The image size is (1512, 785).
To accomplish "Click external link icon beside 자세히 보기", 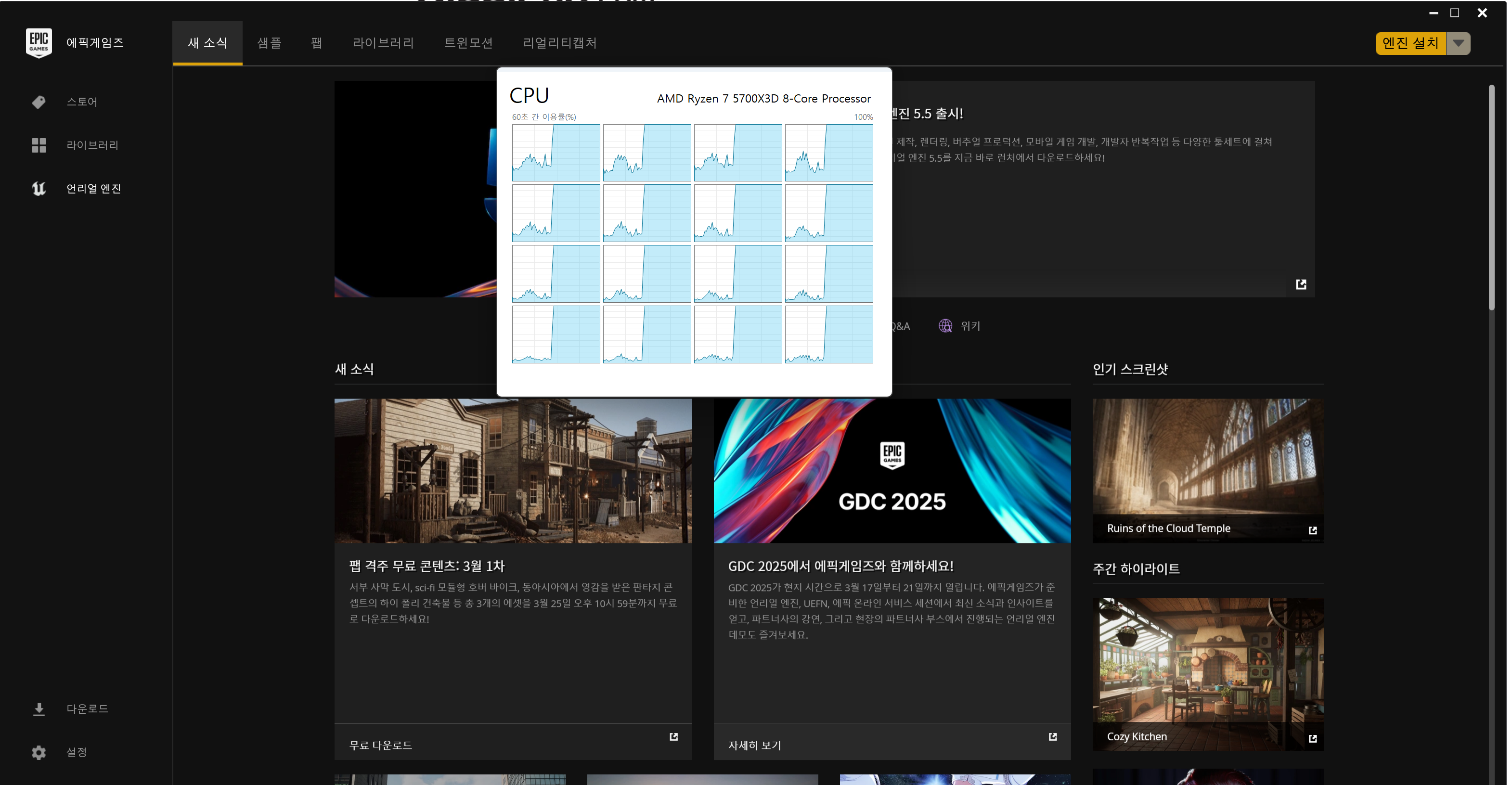I will tap(1052, 736).
